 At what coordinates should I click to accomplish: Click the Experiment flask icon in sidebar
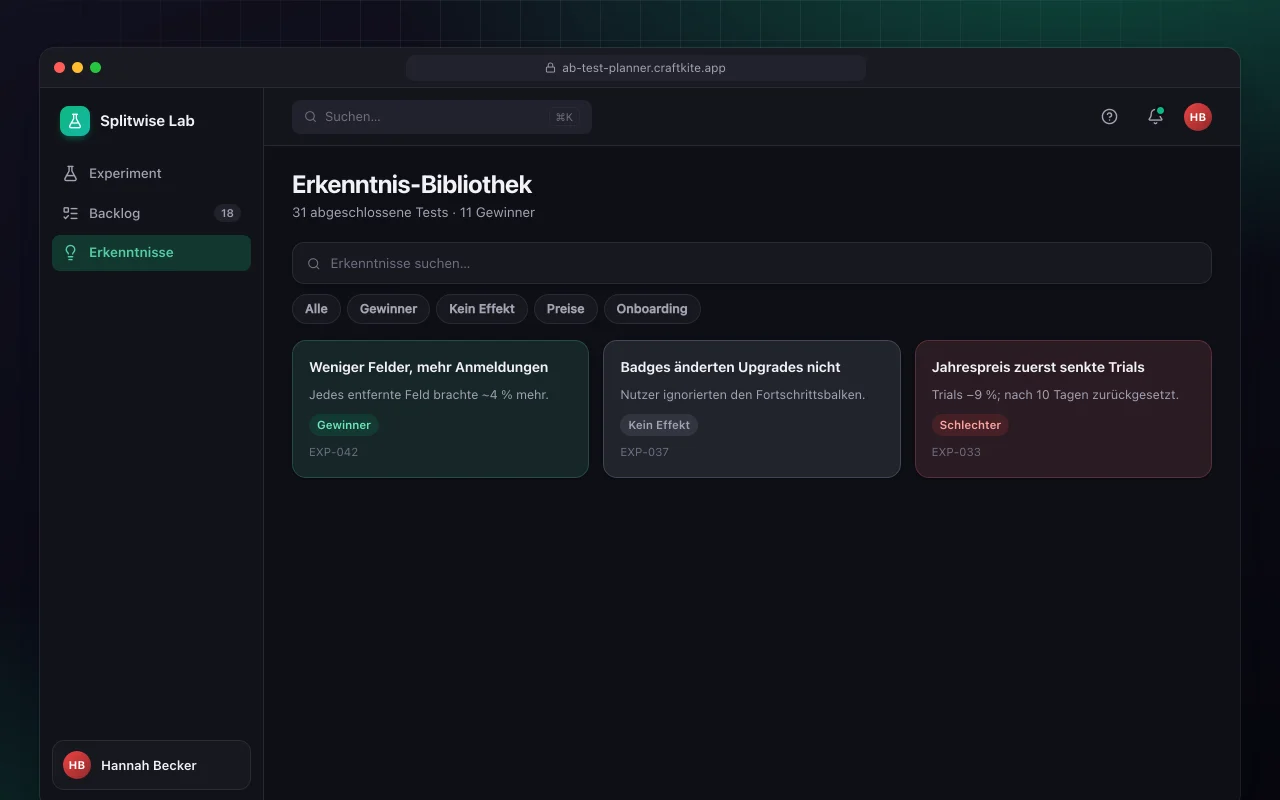pos(70,173)
